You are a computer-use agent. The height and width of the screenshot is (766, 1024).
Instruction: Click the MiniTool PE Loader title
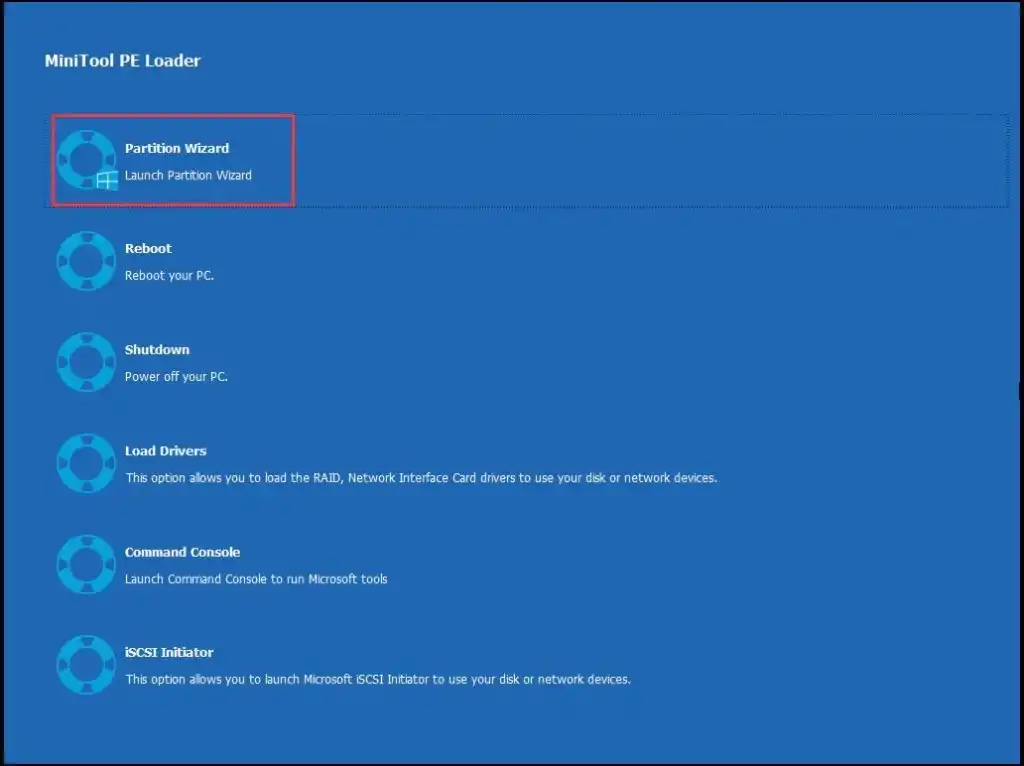click(x=123, y=61)
